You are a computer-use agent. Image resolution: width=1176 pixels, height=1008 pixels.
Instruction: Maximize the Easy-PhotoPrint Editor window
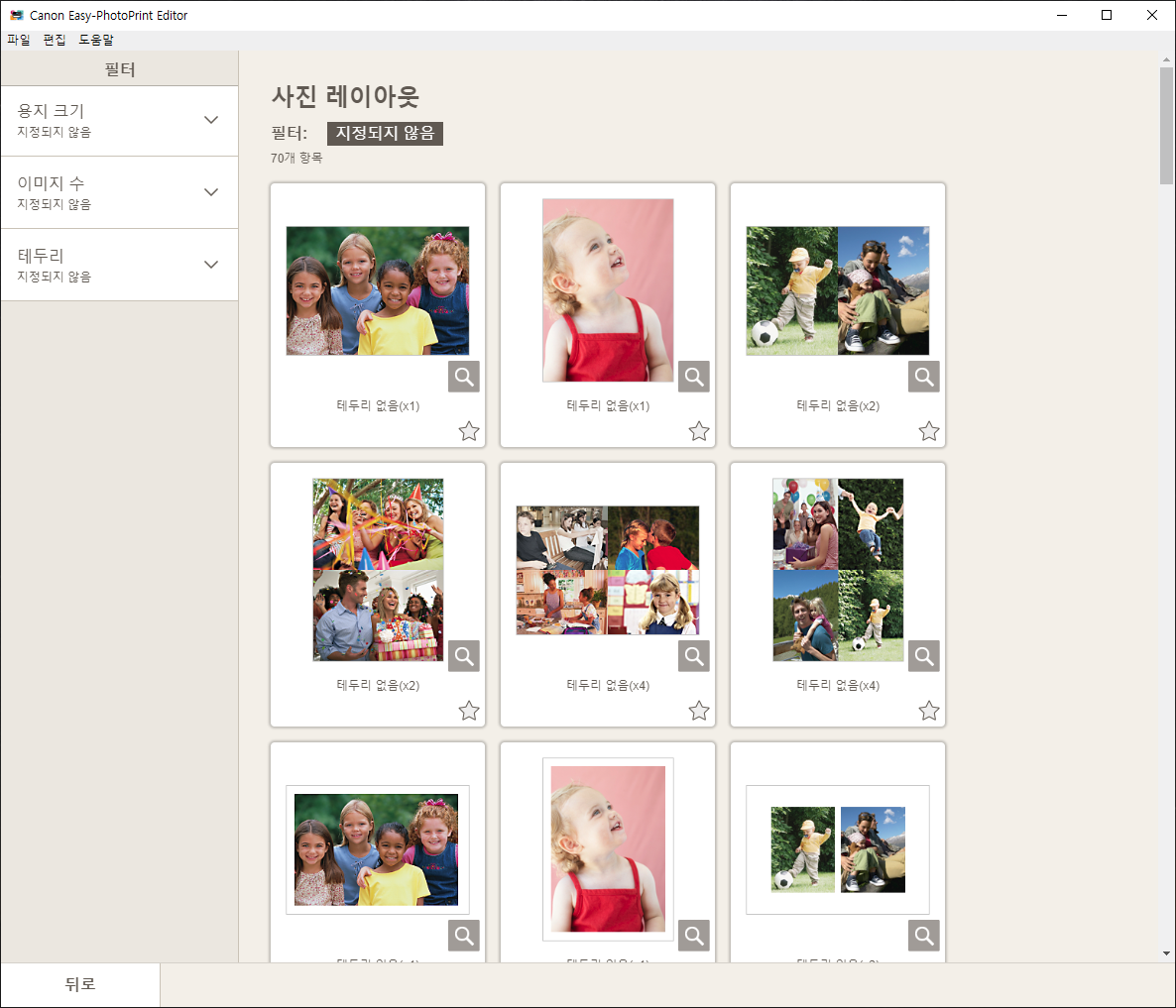tap(1107, 15)
